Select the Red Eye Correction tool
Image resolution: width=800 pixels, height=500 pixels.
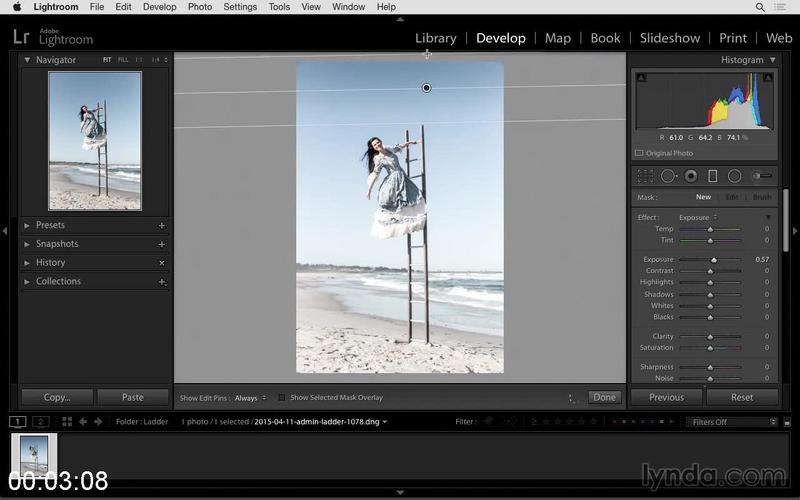(x=691, y=176)
